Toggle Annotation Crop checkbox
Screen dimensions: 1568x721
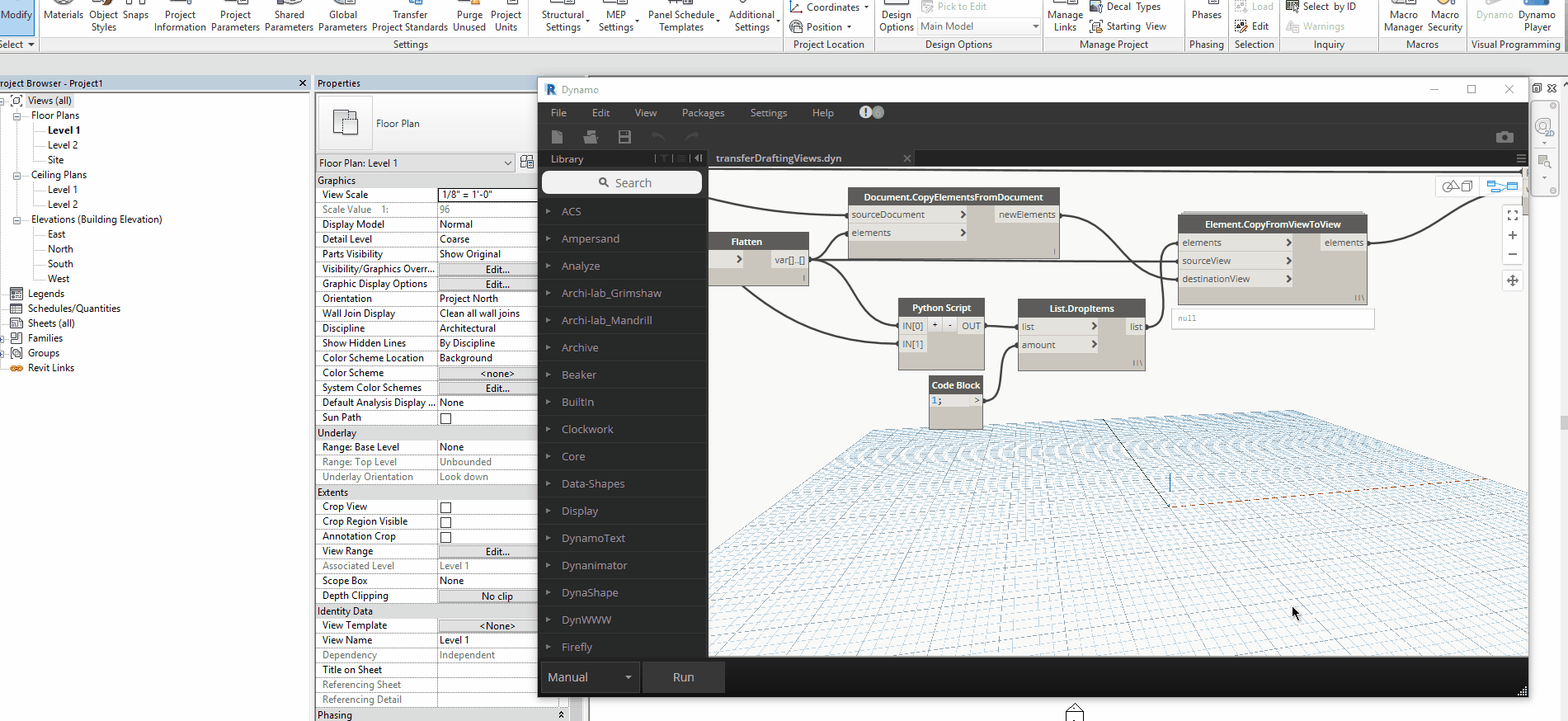pyautogui.click(x=445, y=537)
